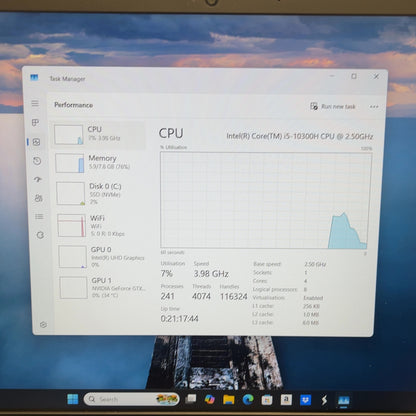Open the Task Manager navigation hamburger menu
Viewport: 416px width, 416px height.
[x=35, y=103]
